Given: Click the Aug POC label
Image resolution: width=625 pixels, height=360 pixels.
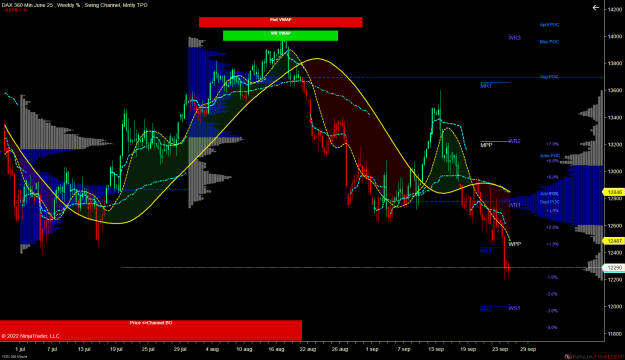Looking at the screenshot, I should [549, 77].
